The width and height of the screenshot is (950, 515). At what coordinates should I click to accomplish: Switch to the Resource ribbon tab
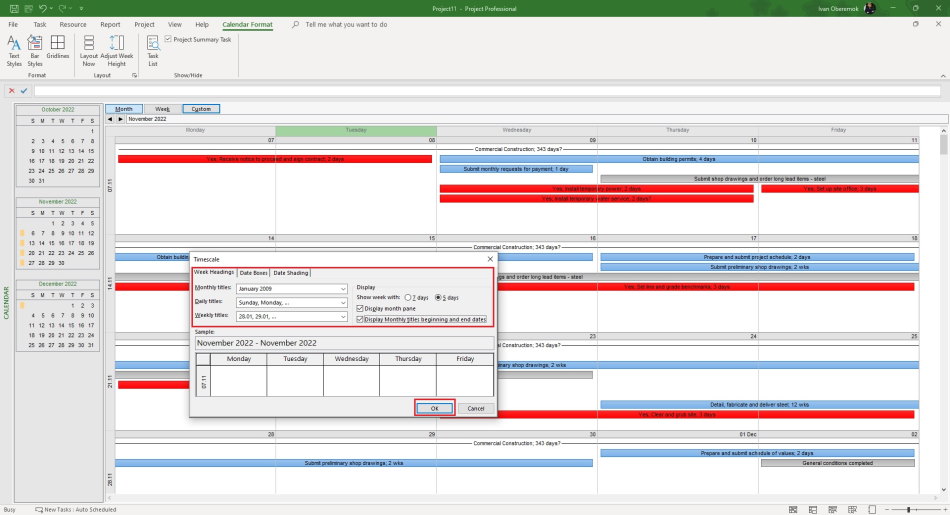(x=73, y=24)
